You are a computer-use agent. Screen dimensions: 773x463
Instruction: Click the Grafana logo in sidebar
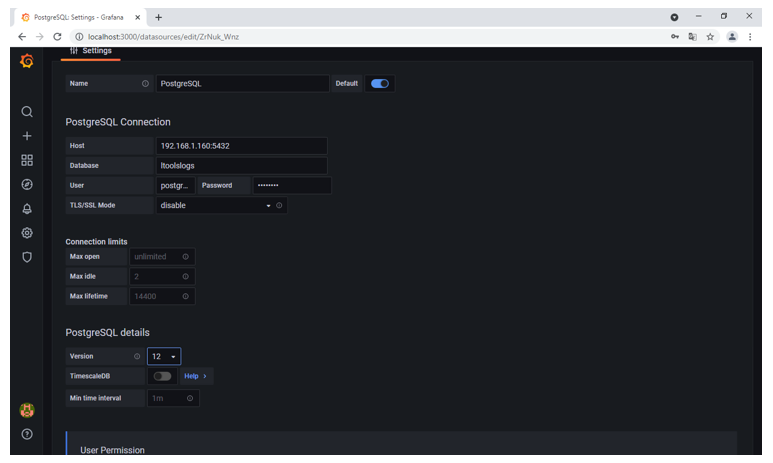click(x=27, y=61)
